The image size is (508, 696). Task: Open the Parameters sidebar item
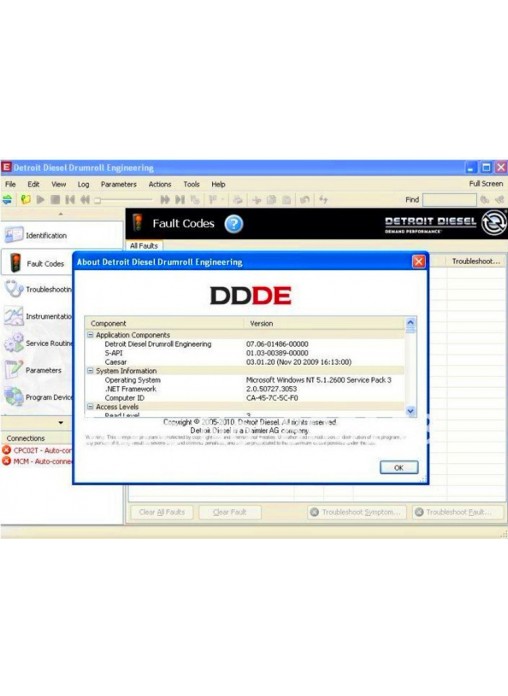pos(34,370)
